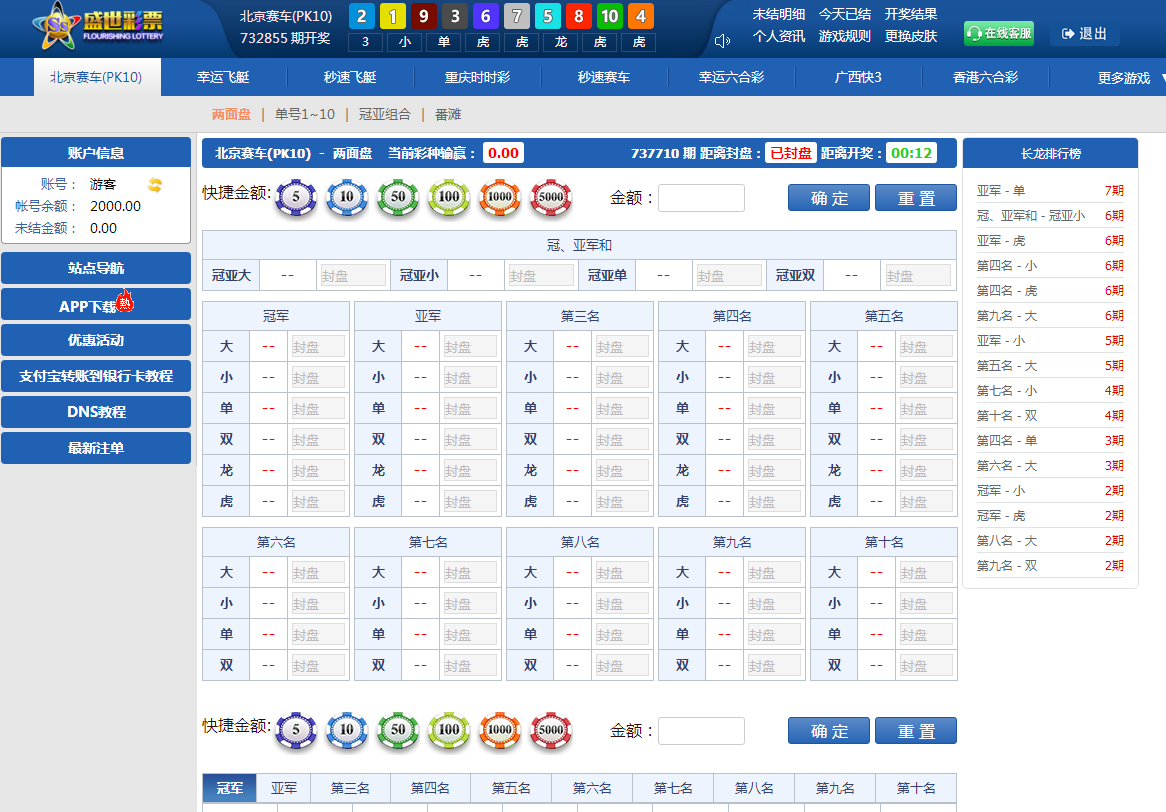Pick the 100 chip in the bottom quick-amount row
The width and height of the screenshot is (1166, 812).
tap(449, 730)
